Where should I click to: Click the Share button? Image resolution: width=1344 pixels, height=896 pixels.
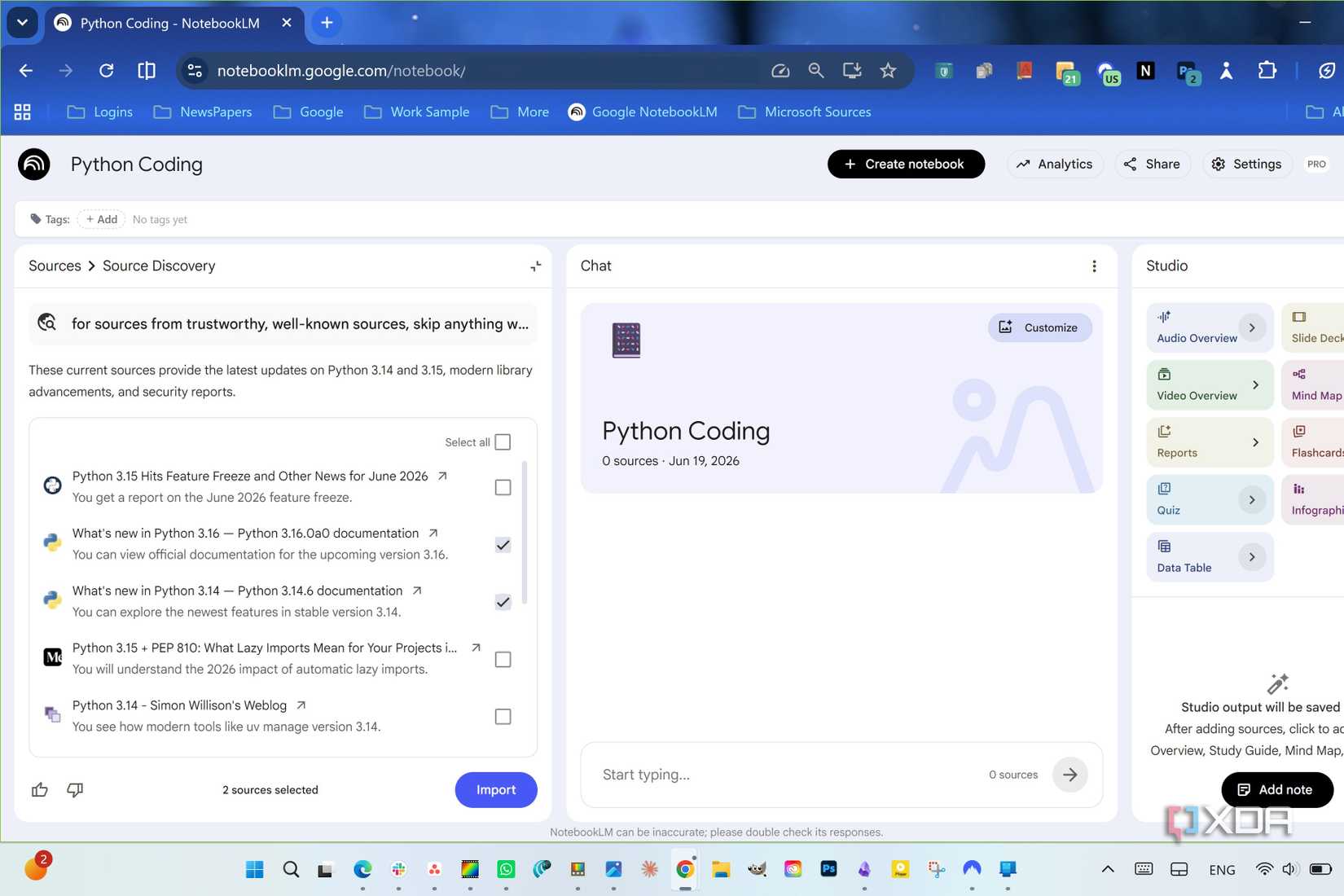pyautogui.click(x=1152, y=164)
